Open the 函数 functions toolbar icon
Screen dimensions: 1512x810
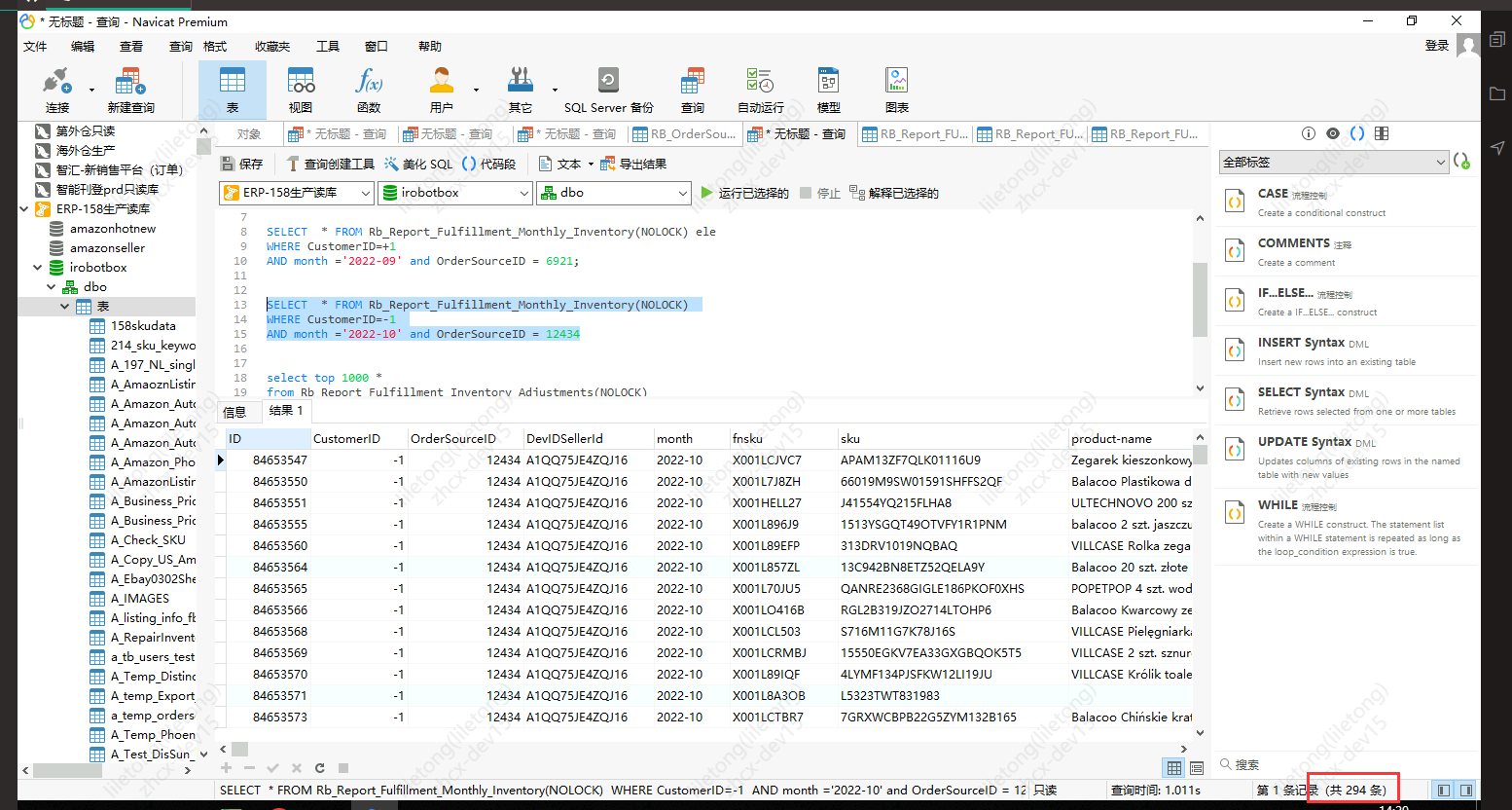[369, 90]
